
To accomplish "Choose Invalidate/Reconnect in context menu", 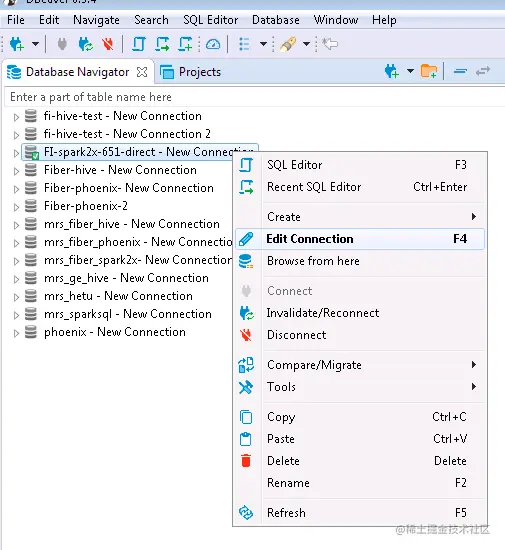I will (x=360, y=313).
